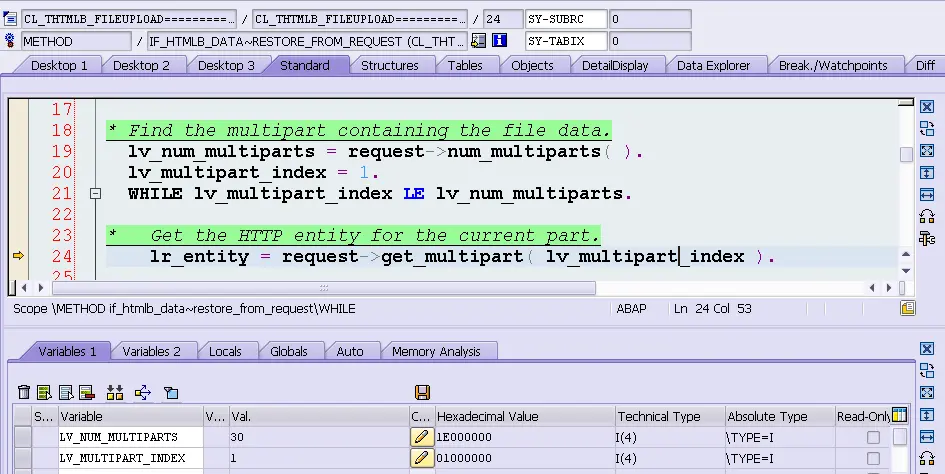Click the blue method gear icon
The image size is (945, 474).
10,40
